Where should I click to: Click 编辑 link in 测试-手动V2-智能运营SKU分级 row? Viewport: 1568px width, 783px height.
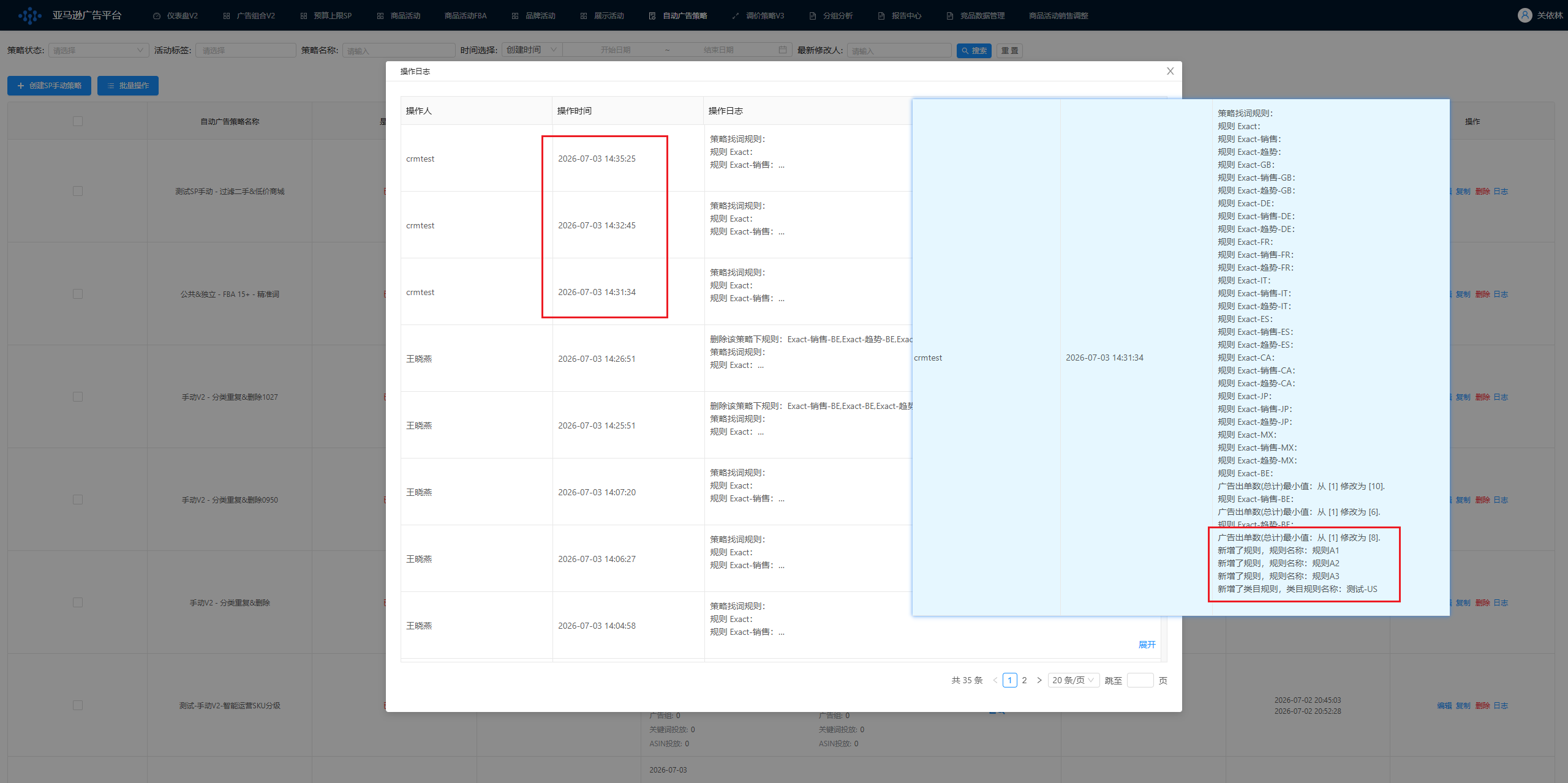[1444, 705]
